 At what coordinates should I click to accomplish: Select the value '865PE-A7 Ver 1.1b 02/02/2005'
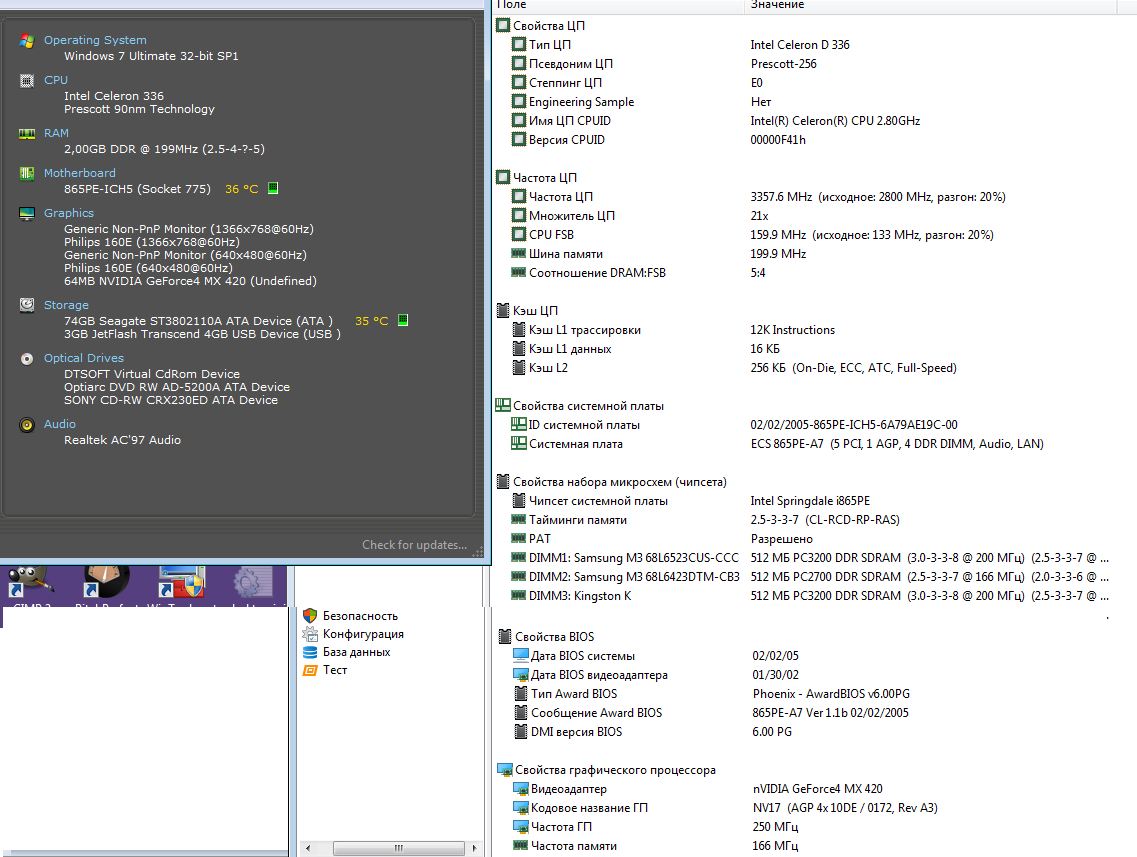pos(830,713)
